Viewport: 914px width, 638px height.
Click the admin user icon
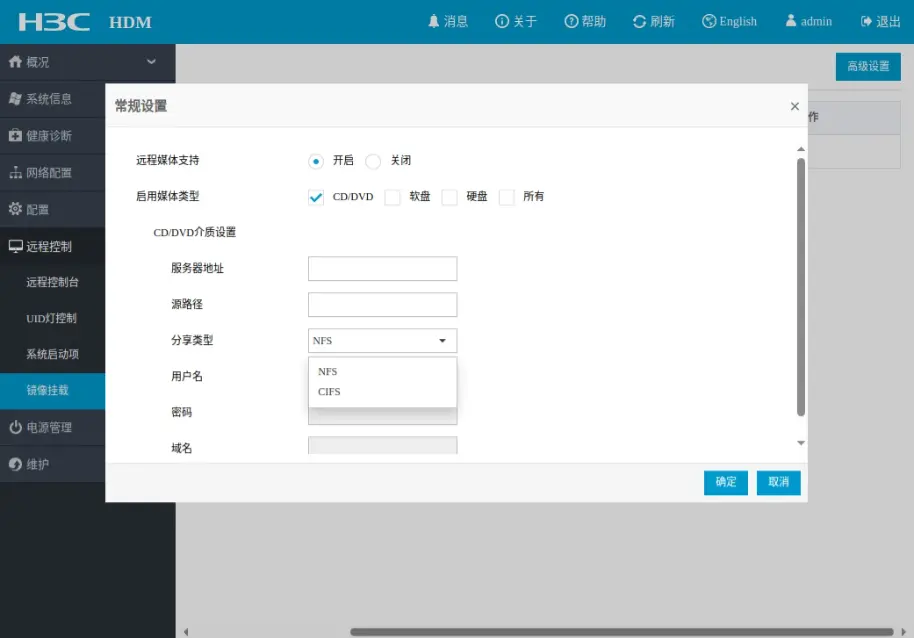point(791,21)
